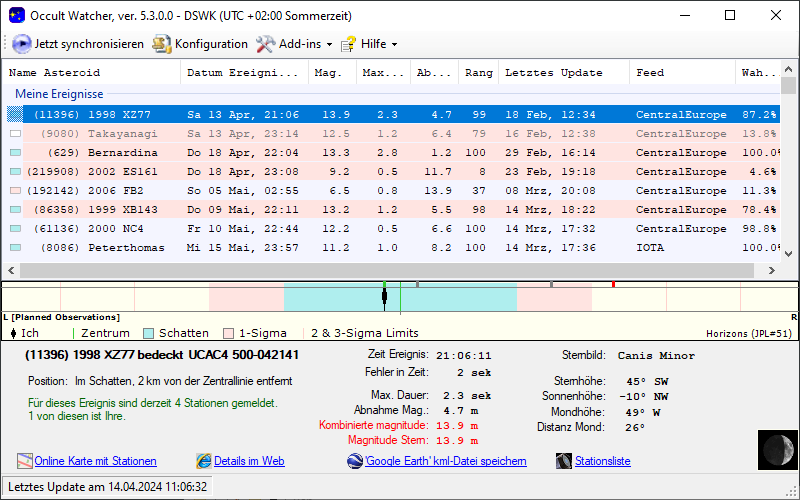Click the Online Karte map icon

click(x=25, y=461)
